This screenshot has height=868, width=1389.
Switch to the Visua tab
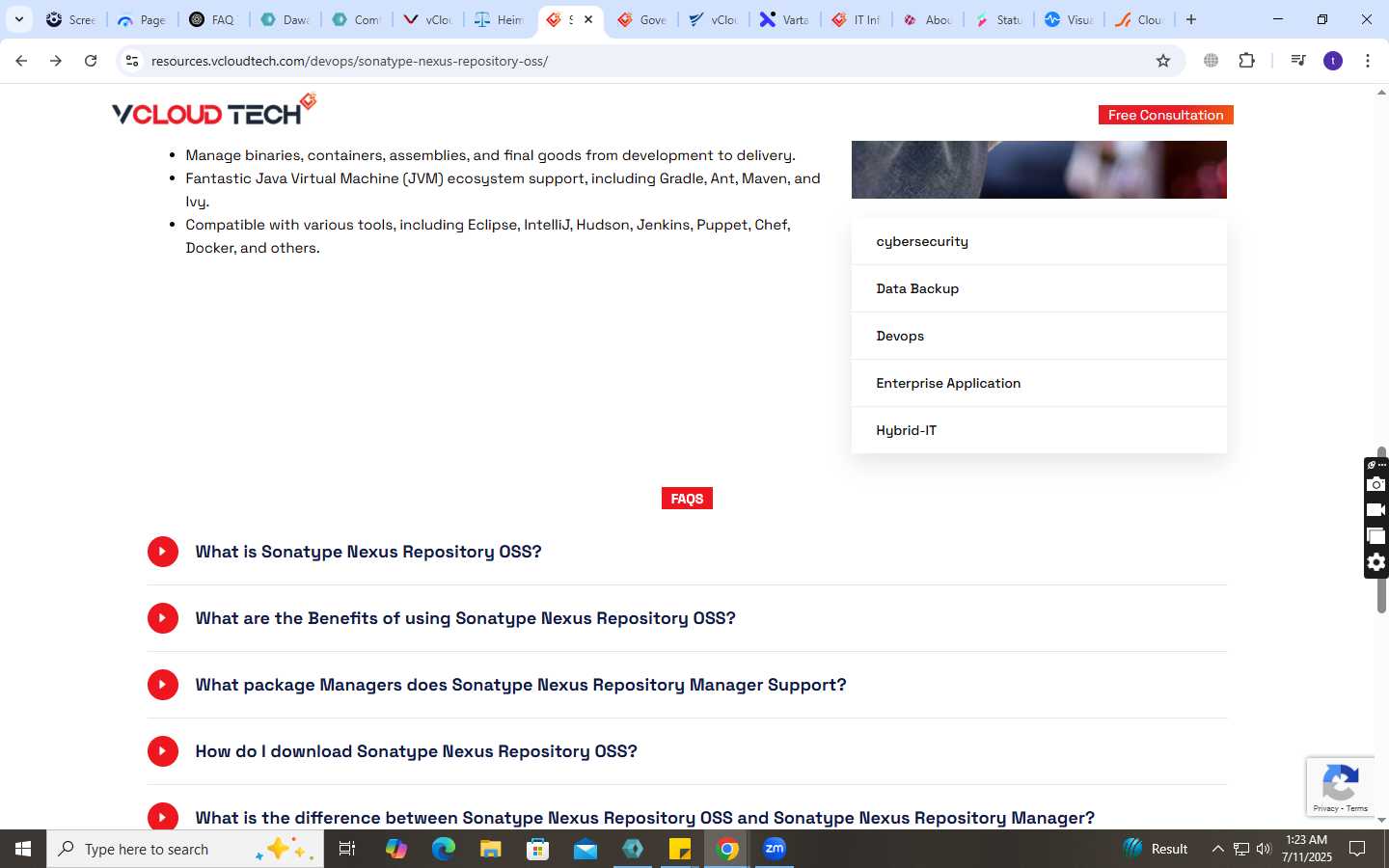coord(1070,19)
